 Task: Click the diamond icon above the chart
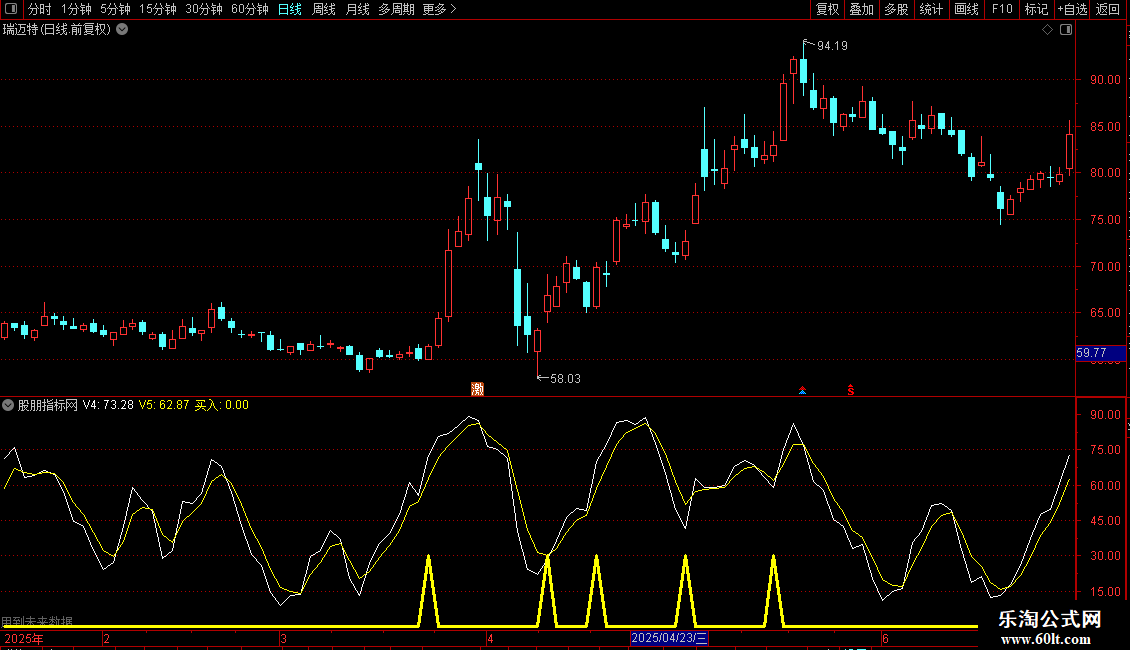click(x=1048, y=30)
